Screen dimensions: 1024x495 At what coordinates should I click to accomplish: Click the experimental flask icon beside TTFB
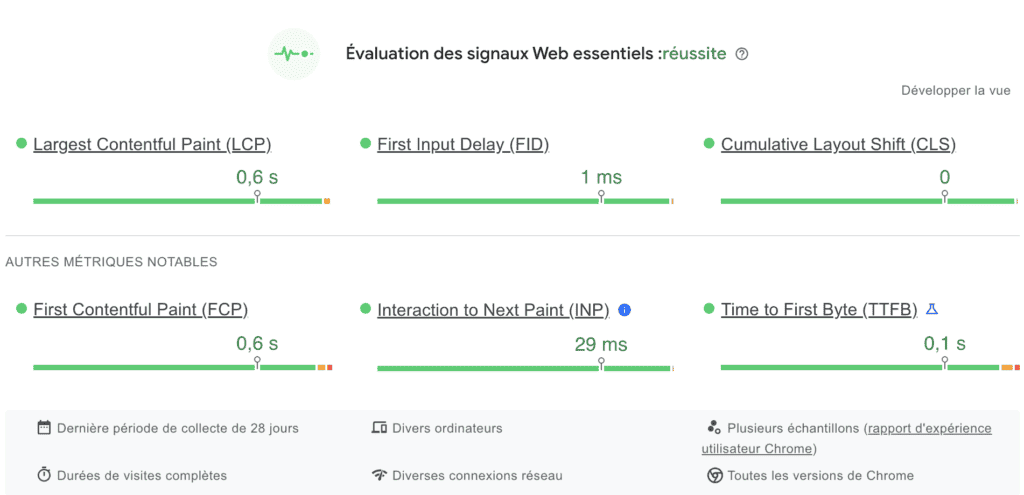coord(932,309)
